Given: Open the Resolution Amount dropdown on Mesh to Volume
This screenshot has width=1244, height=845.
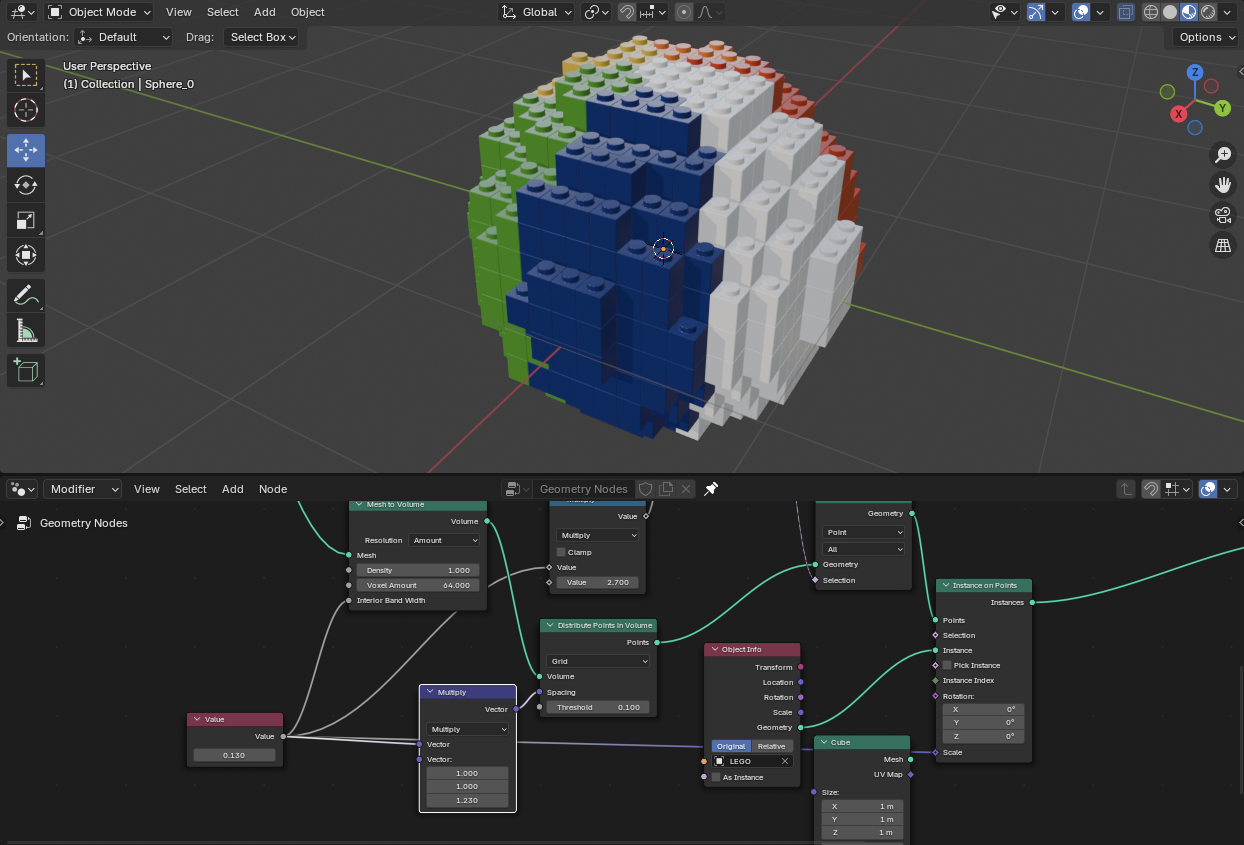Looking at the screenshot, I should 444,540.
